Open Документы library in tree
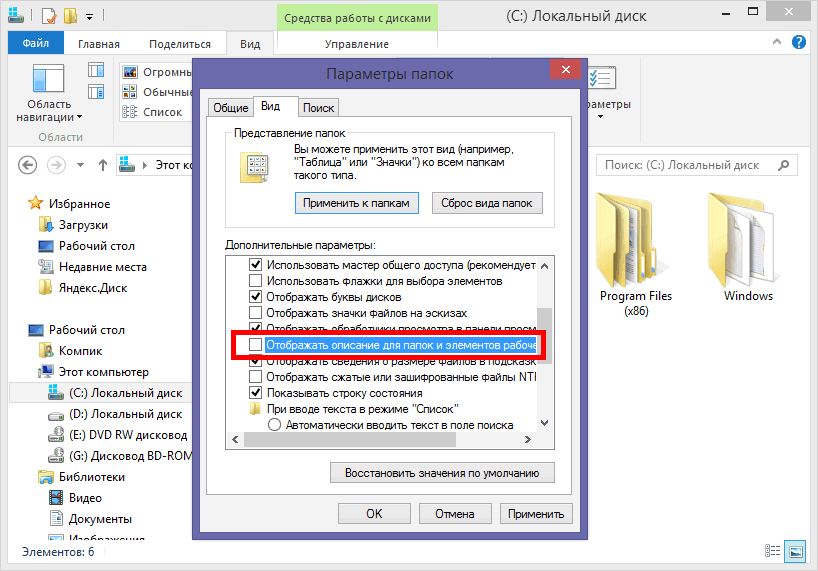Viewport: 818px width, 571px height. 100,519
